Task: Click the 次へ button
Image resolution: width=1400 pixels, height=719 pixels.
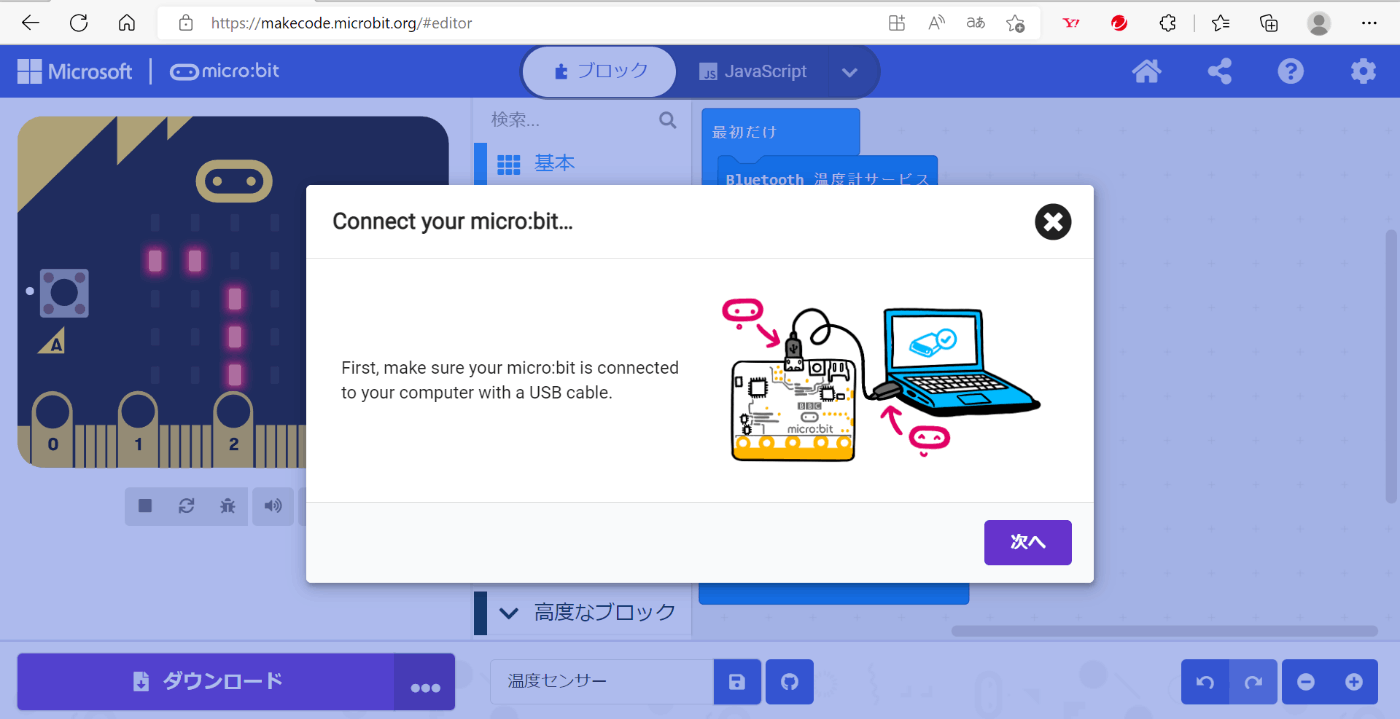Action: point(1027,542)
